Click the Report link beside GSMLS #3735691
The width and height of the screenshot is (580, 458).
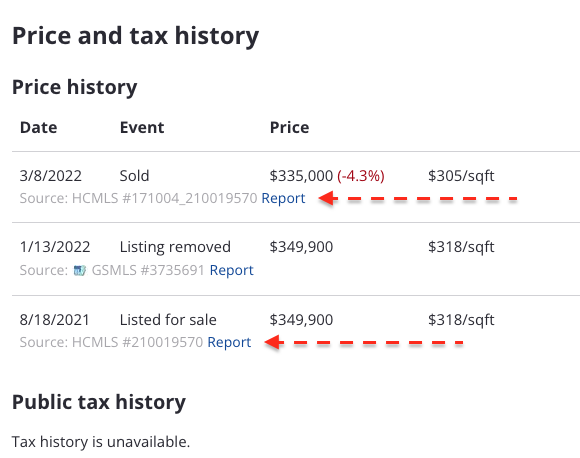point(231,270)
